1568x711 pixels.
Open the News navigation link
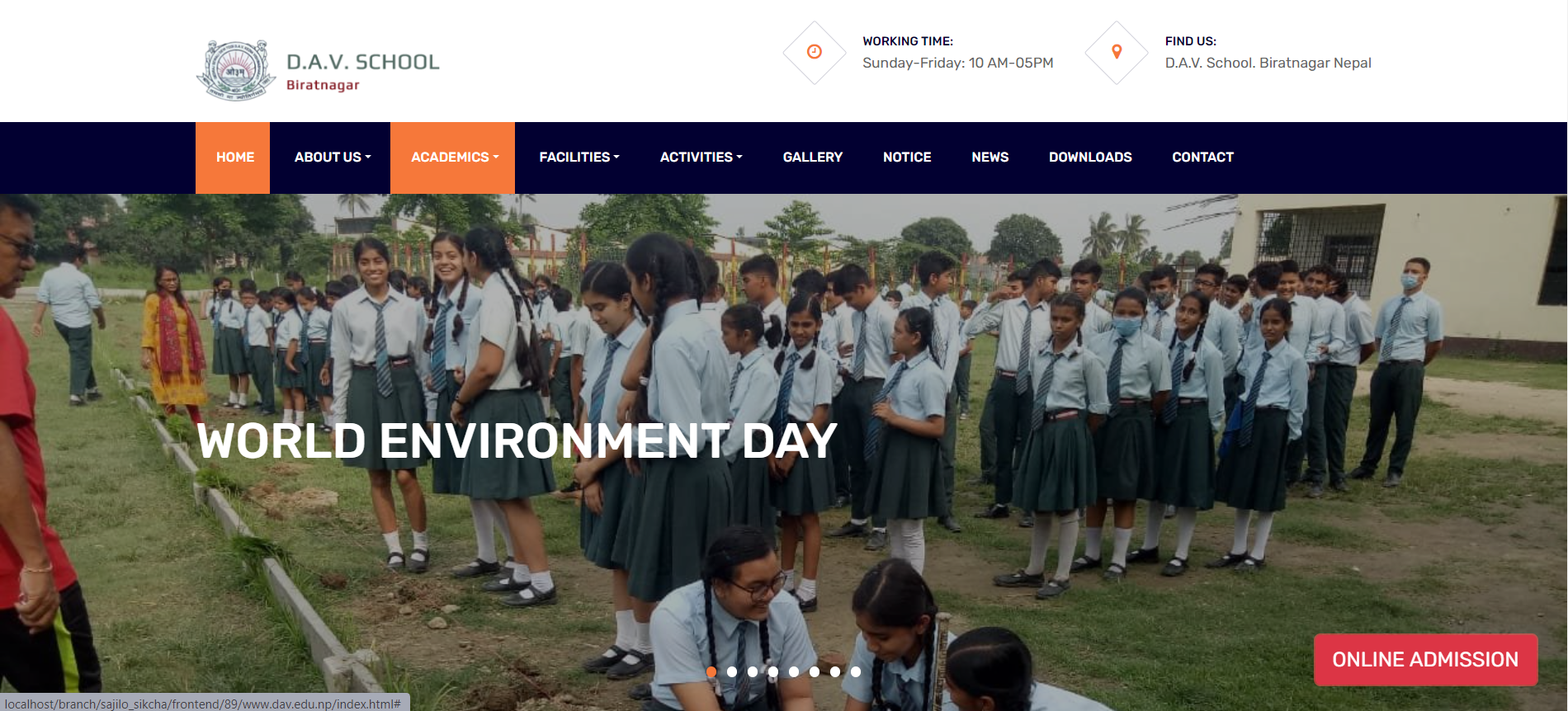coord(989,158)
